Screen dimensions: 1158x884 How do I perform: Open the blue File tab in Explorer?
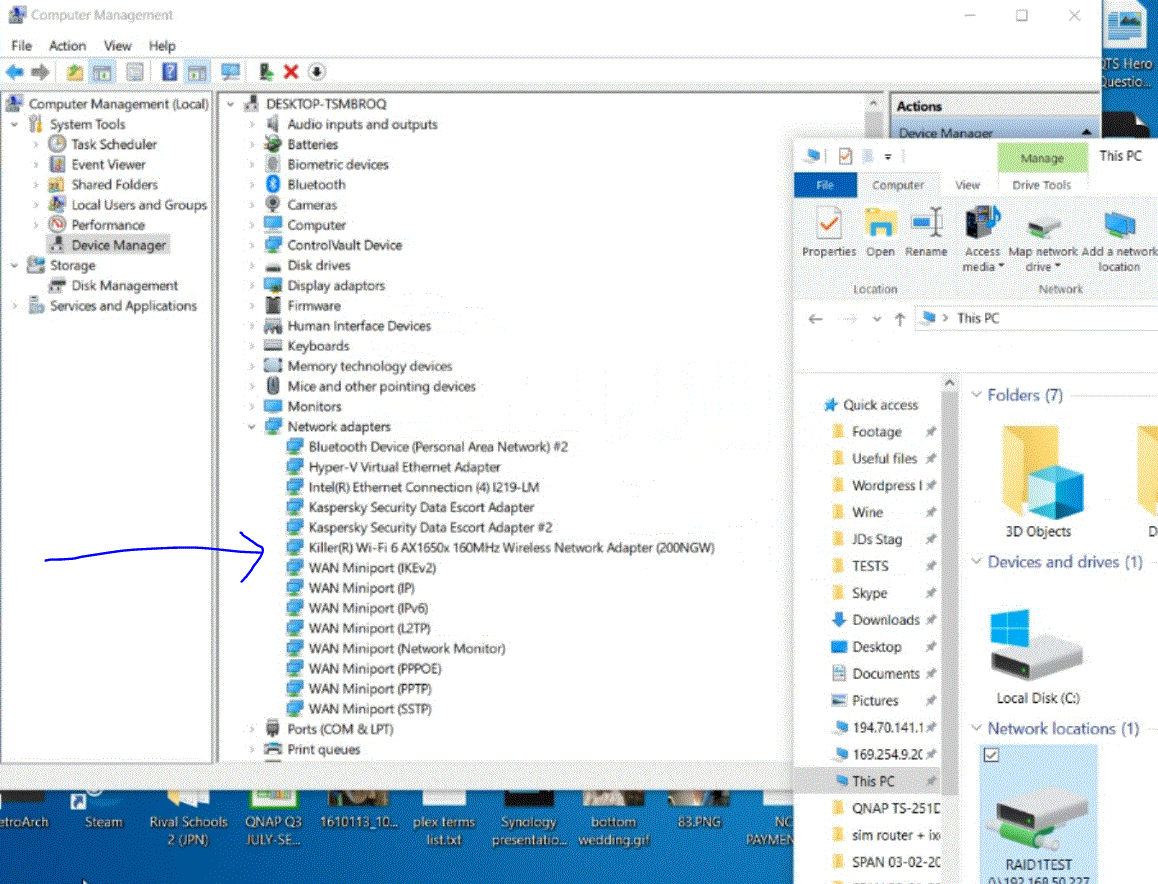click(825, 185)
